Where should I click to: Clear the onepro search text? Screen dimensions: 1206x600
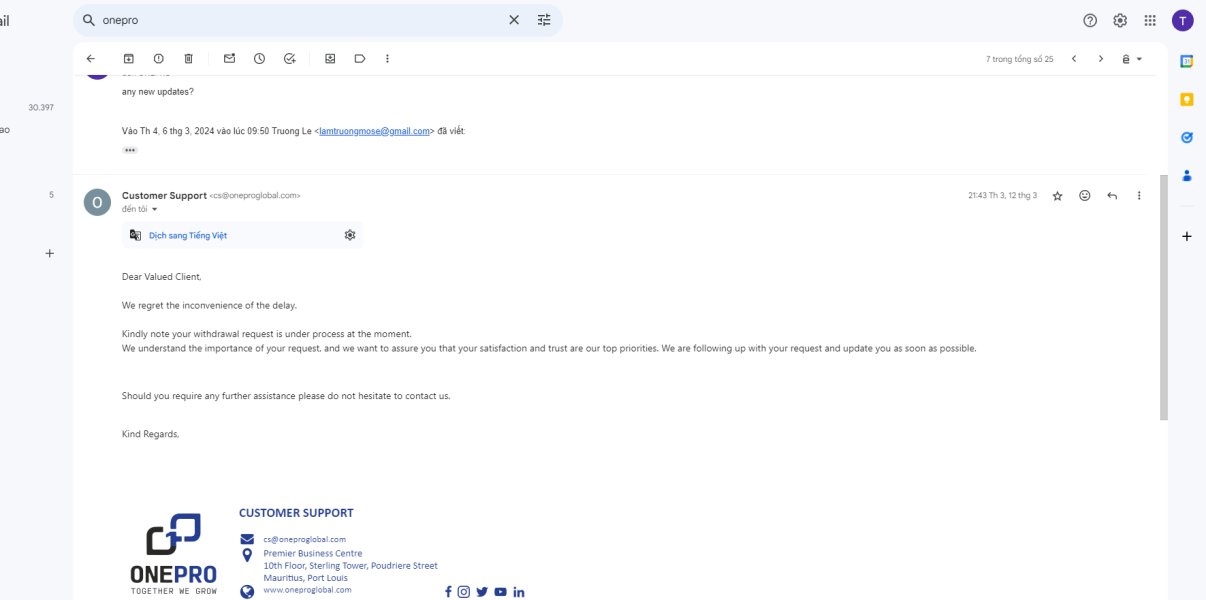point(514,20)
